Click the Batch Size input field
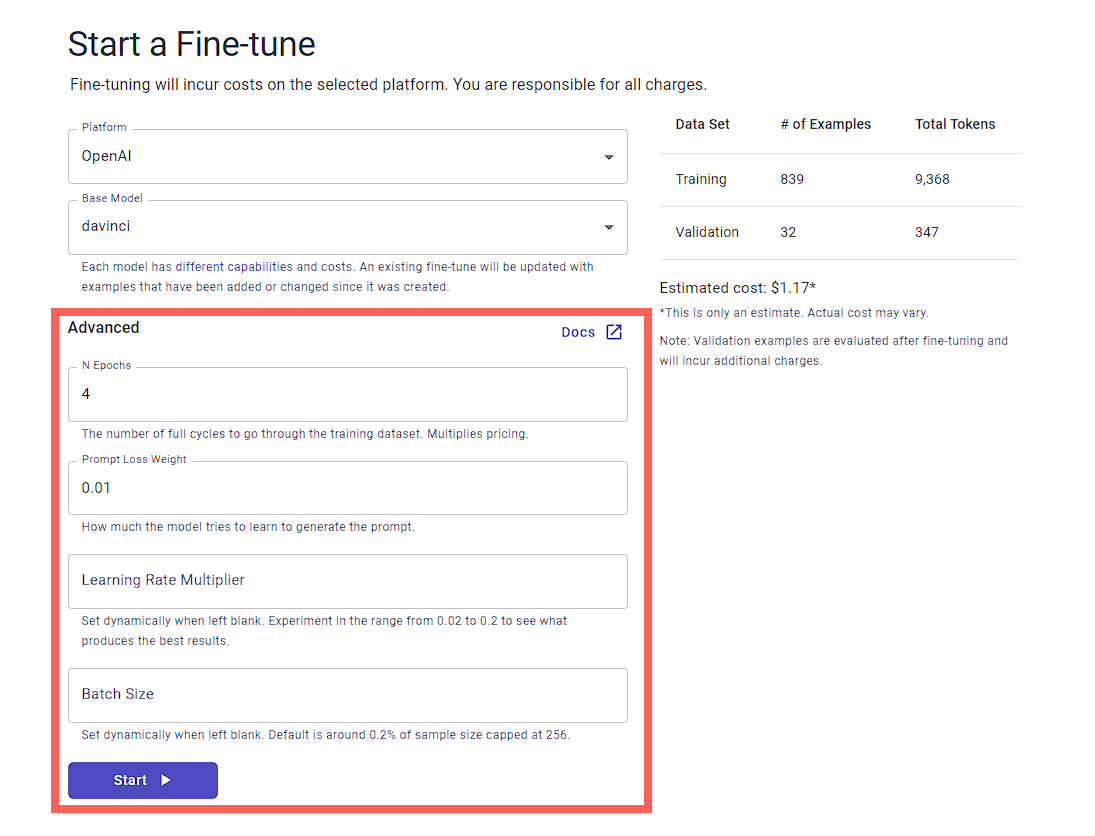 (347, 695)
